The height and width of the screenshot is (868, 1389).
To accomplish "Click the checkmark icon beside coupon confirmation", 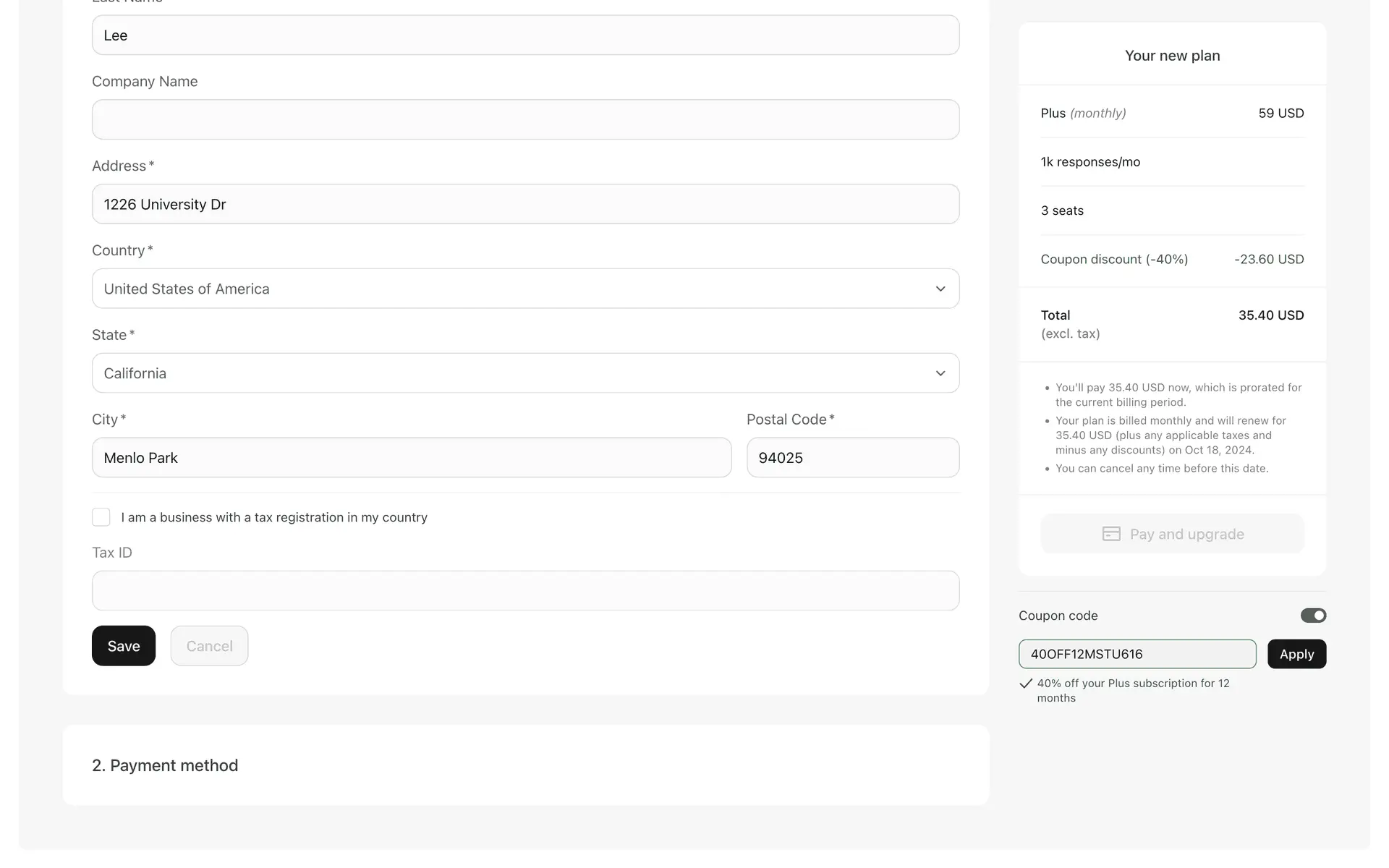I will coord(1025,684).
